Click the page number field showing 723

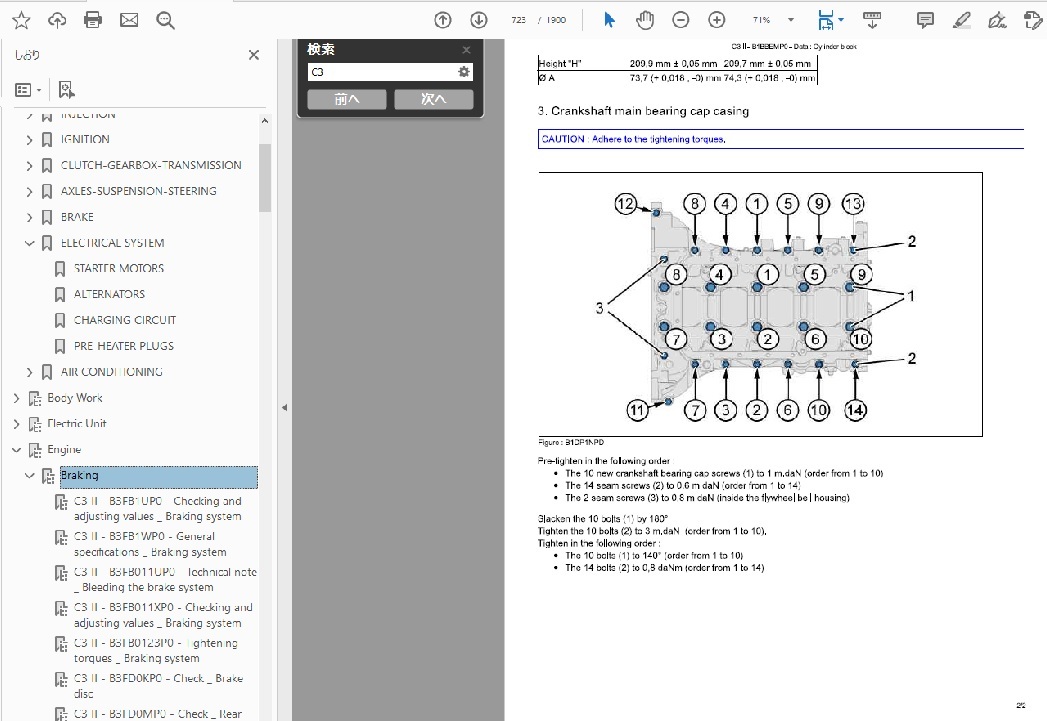(519, 20)
